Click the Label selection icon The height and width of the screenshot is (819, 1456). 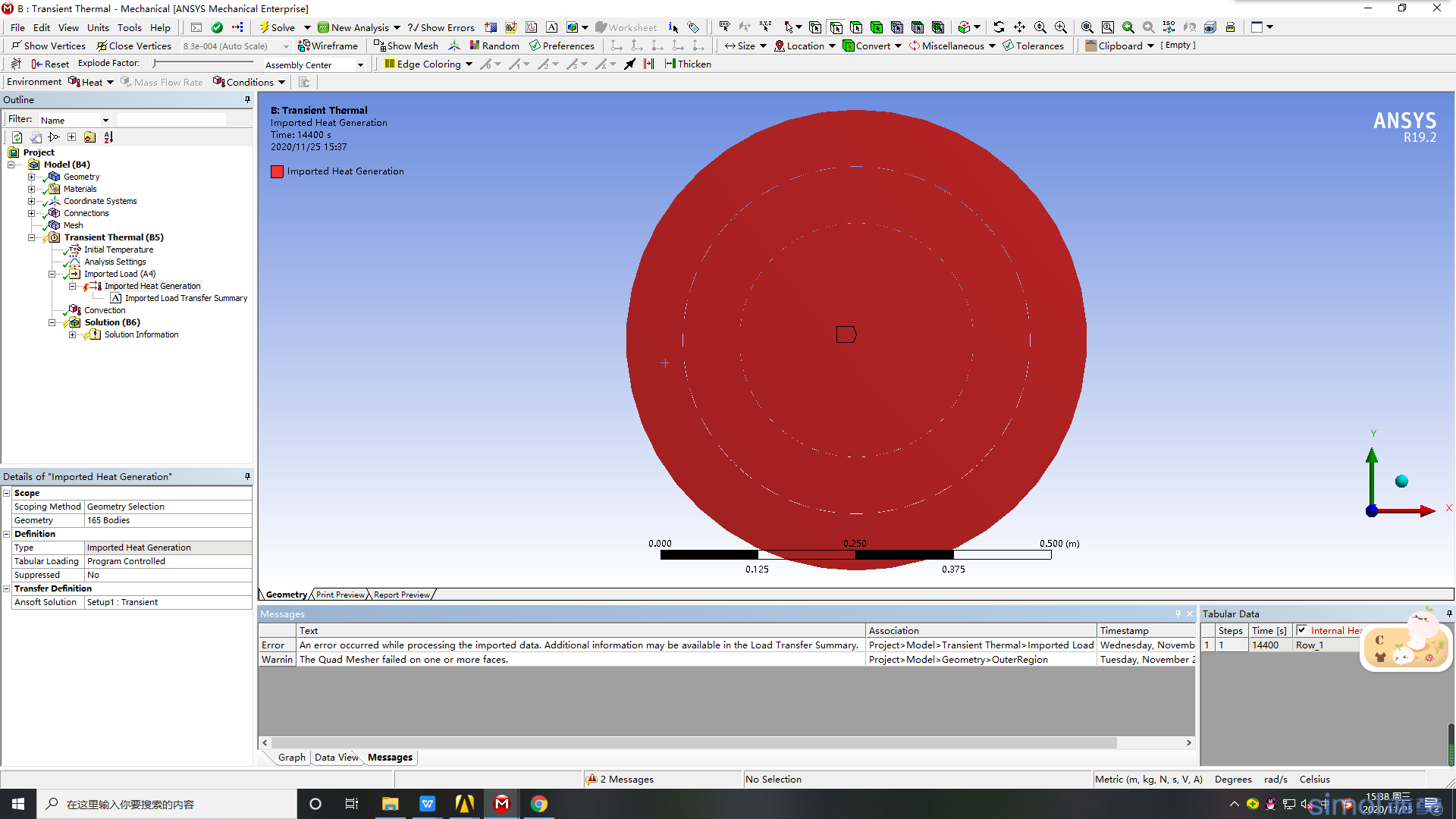724,27
